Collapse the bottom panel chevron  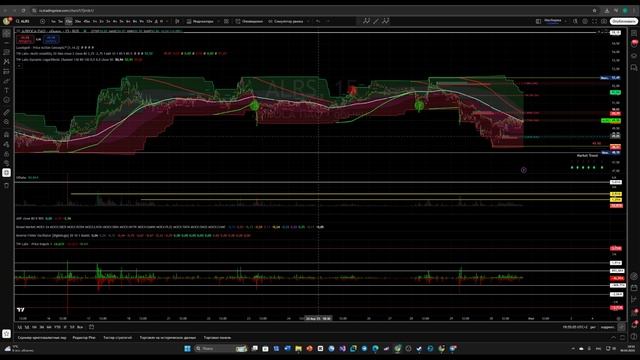click(x=613, y=338)
